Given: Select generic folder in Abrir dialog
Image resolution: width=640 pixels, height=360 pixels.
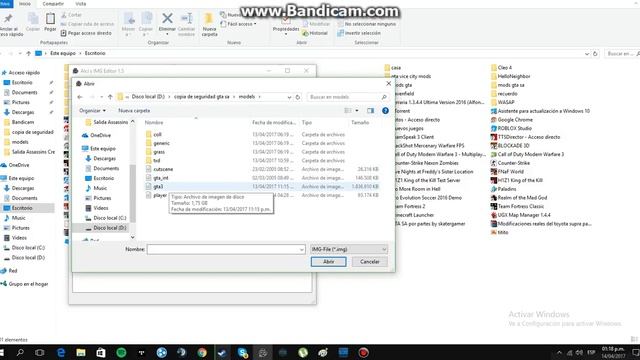Looking at the screenshot, I should coord(262,143).
